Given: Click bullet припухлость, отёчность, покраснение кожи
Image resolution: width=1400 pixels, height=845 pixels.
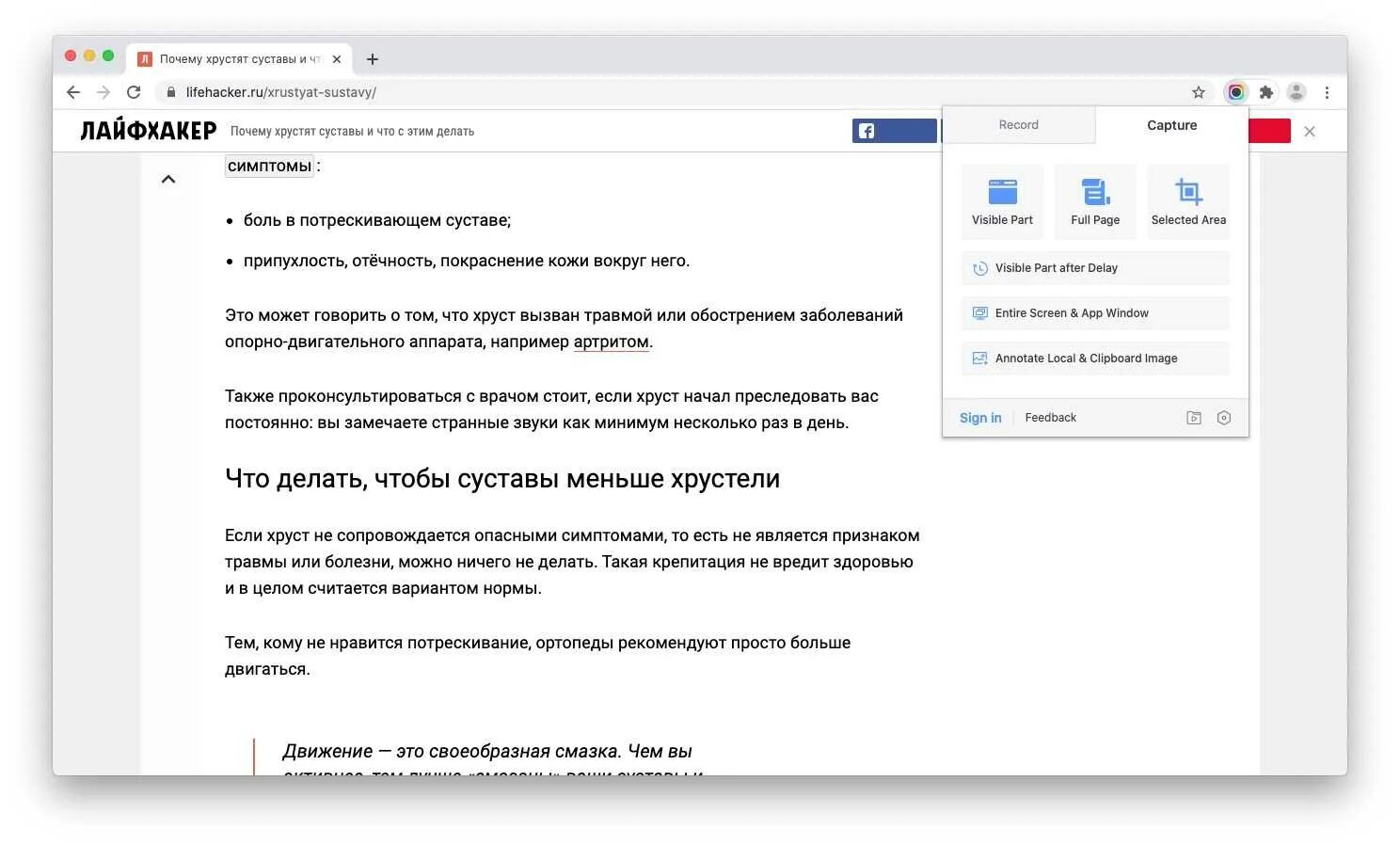Looking at the screenshot, I should point(467,261).
